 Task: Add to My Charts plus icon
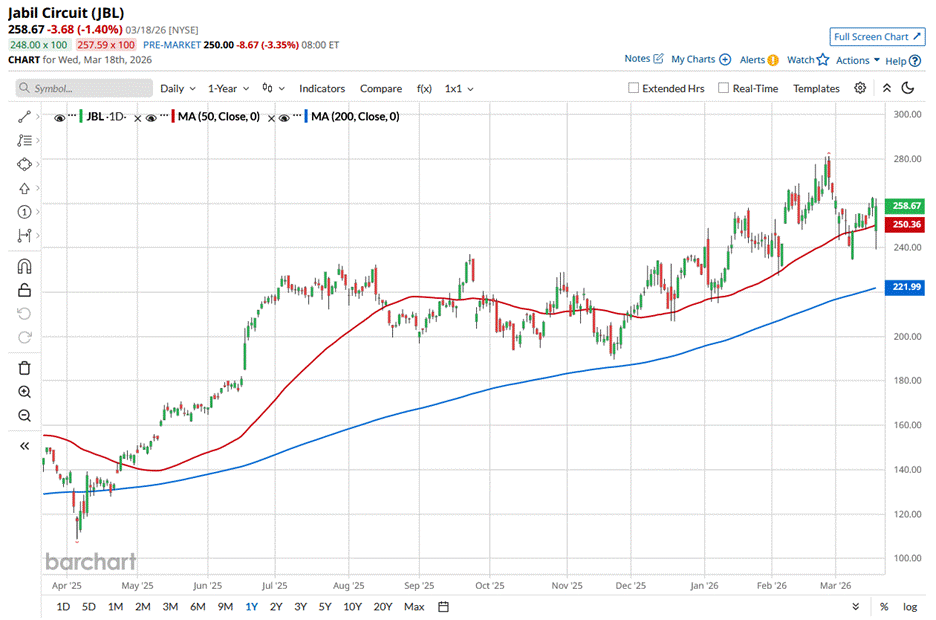pos(725,59)
